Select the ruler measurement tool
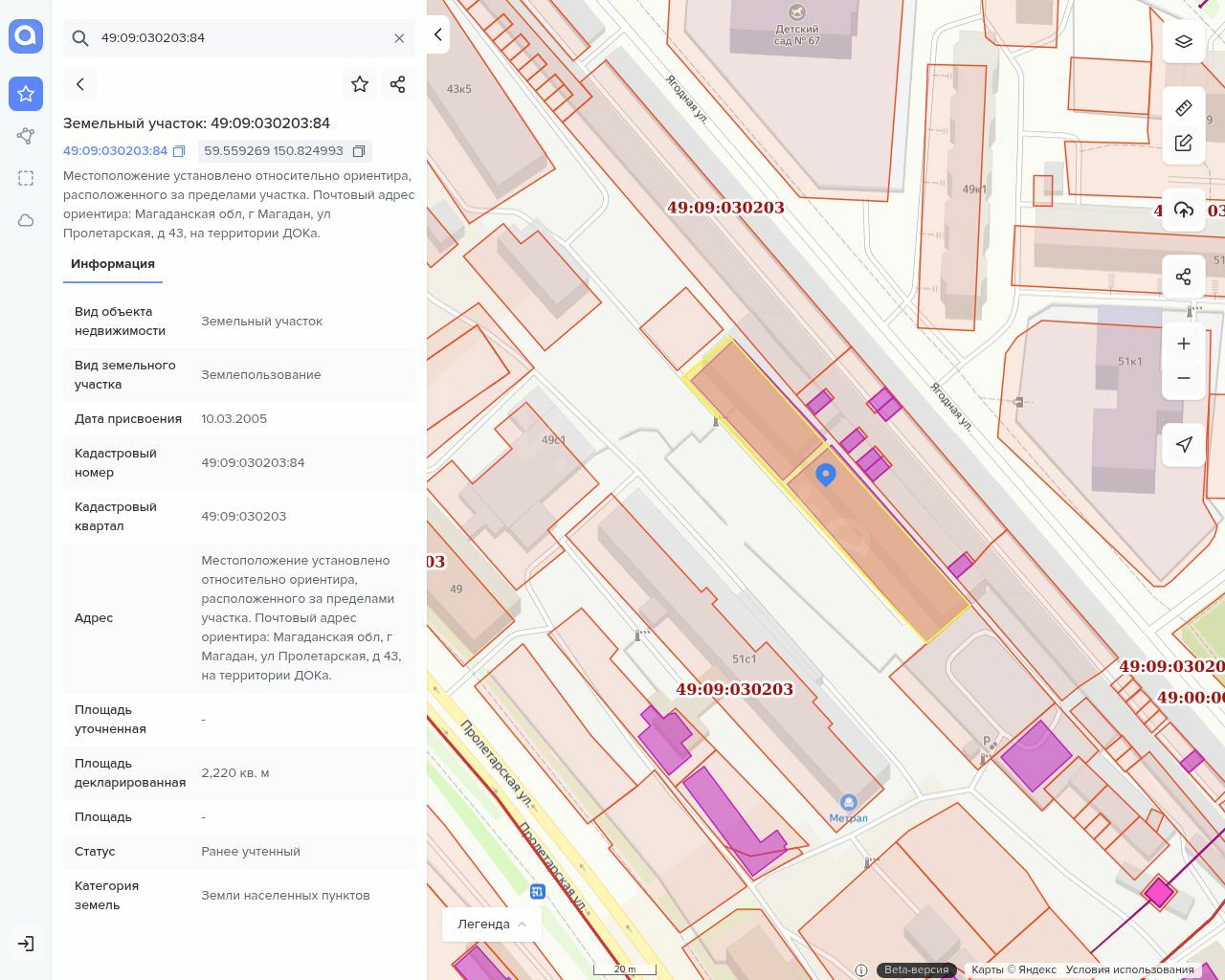This screenshot has width=1225, height=980. point(1184,108)
